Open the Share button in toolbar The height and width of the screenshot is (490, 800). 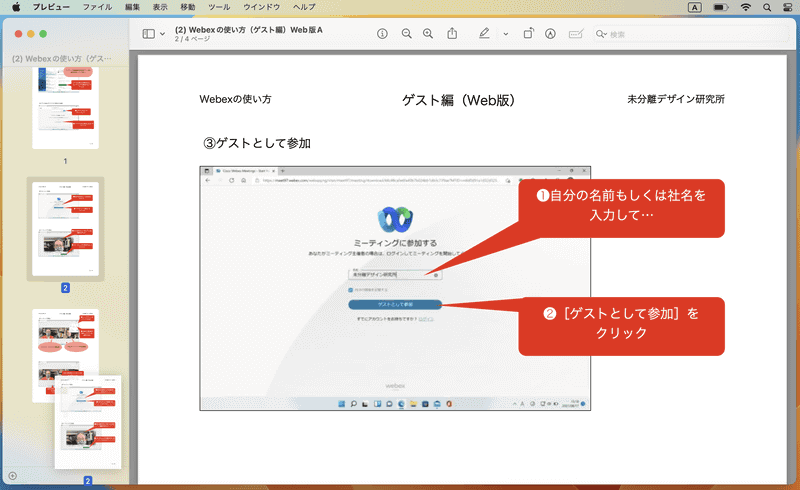pos(452,34)
